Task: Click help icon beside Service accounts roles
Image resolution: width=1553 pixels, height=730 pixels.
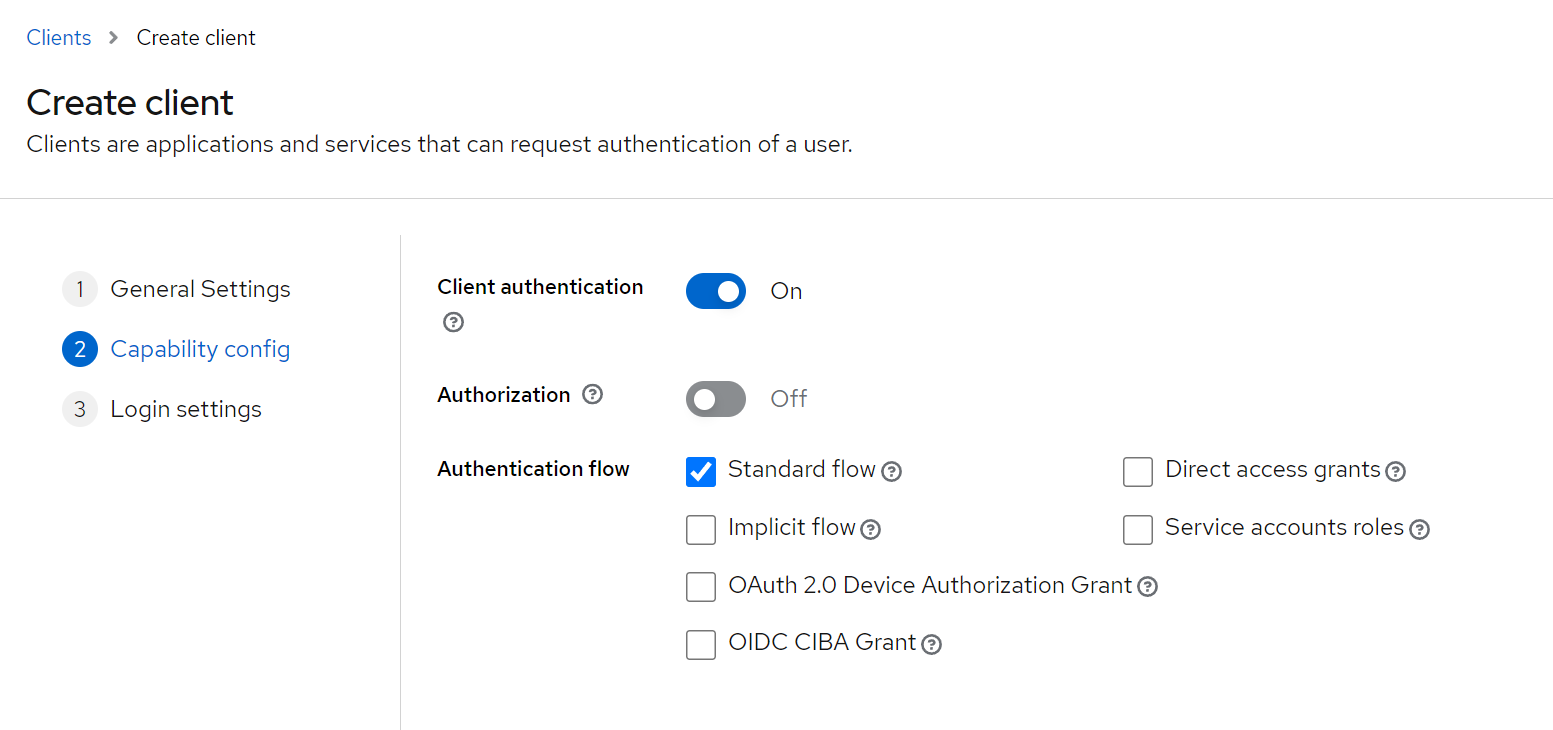Action: [x=1419, y=529]
